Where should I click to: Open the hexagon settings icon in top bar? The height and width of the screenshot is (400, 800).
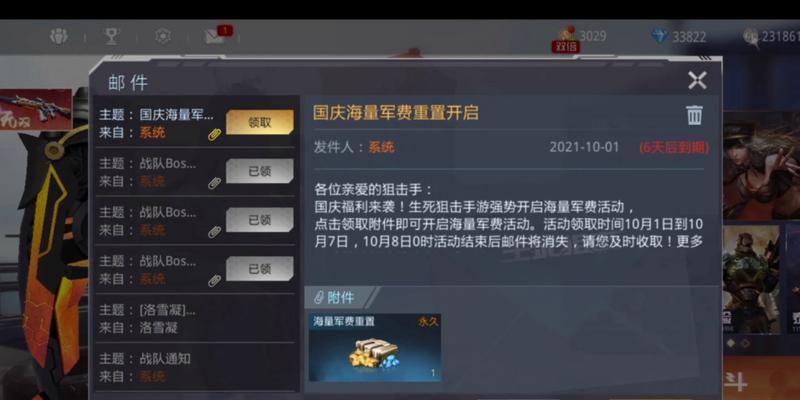point(163,36)
